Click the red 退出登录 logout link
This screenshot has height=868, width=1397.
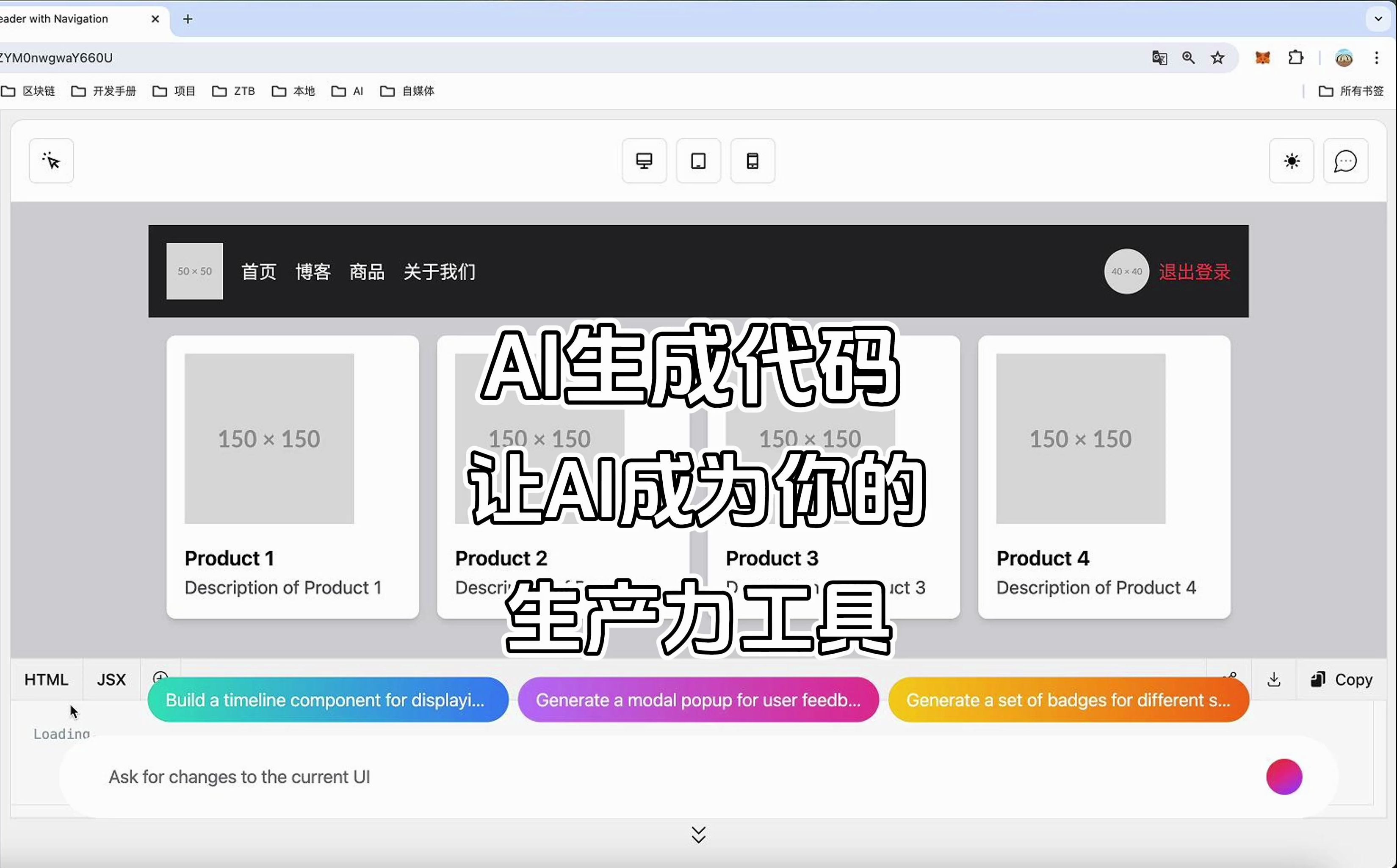coord(1195,271)
